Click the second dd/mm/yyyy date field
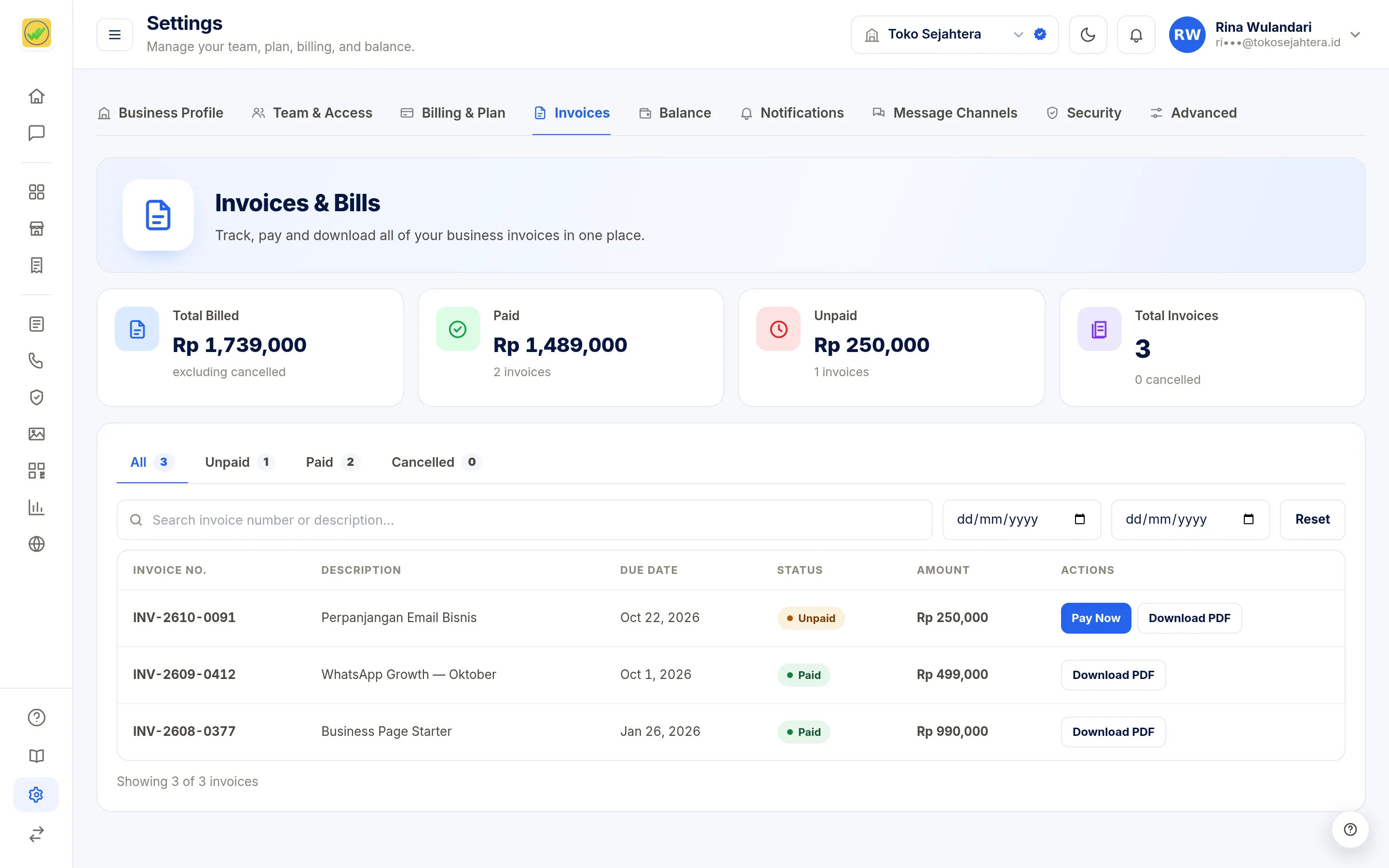Screen dimensions: 1389x868 click(1190, 519)
